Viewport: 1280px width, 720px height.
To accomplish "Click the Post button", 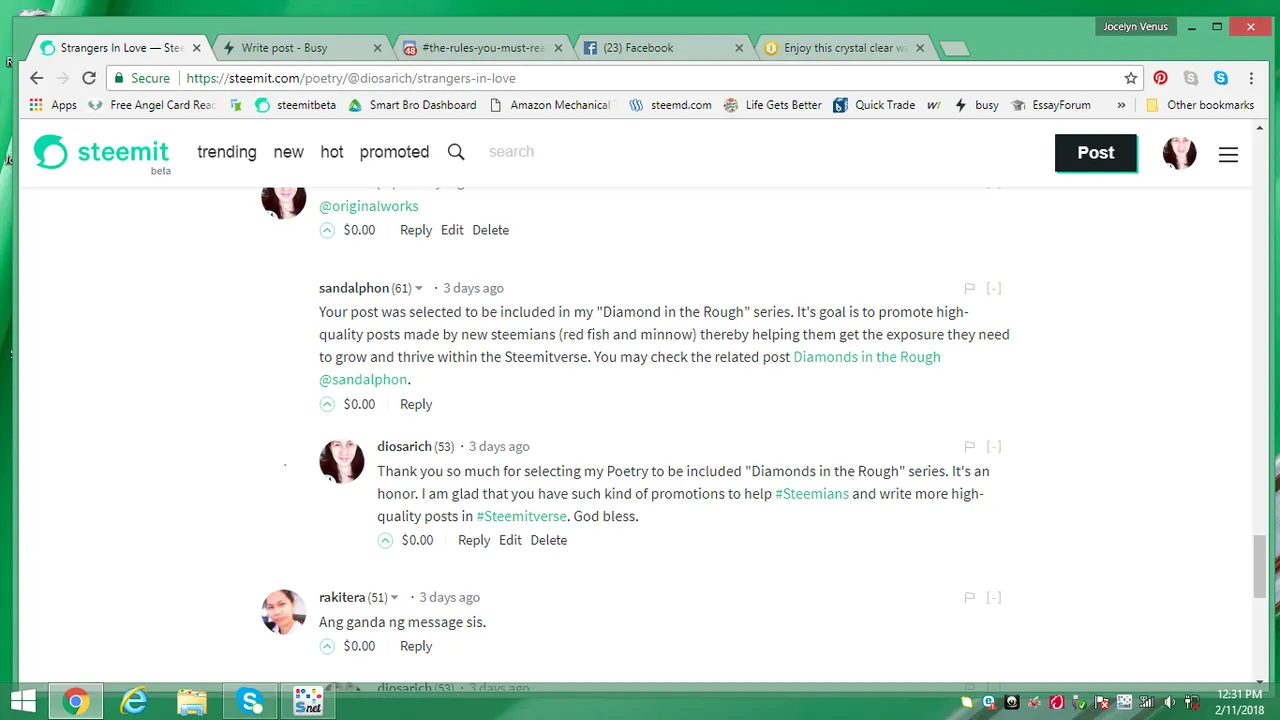I will tap(1096, 153).
